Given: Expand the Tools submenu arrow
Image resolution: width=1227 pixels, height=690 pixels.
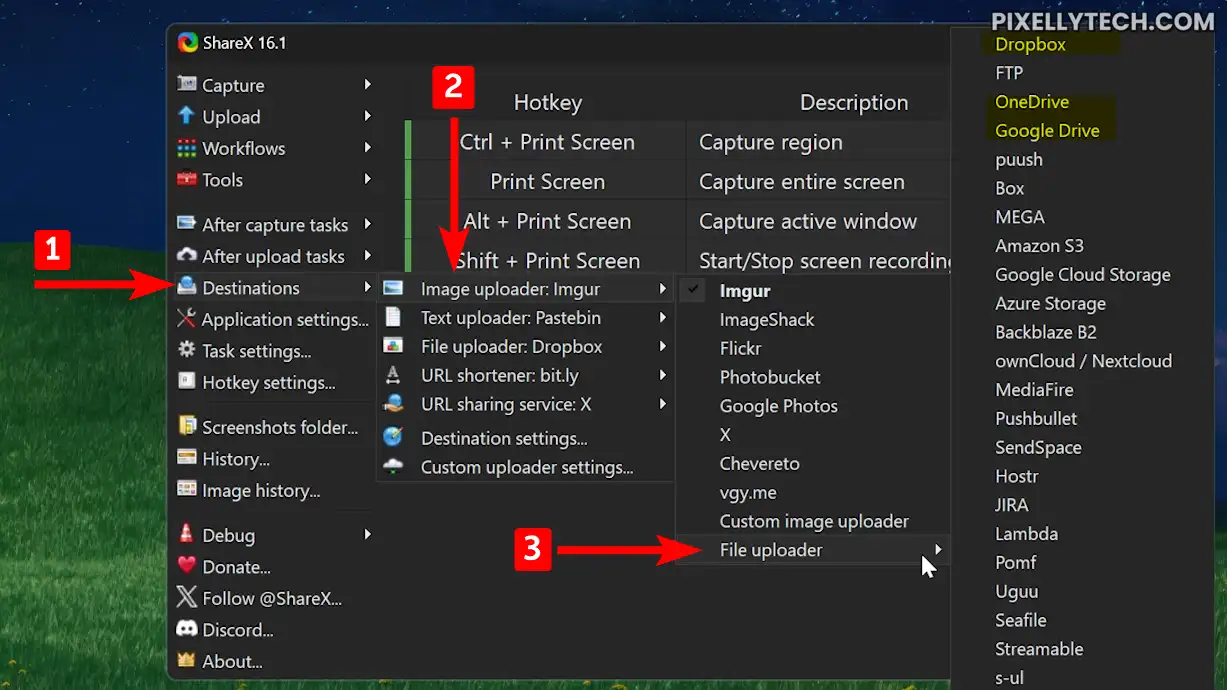Looking at the screenshot, I should pos(368,179).
